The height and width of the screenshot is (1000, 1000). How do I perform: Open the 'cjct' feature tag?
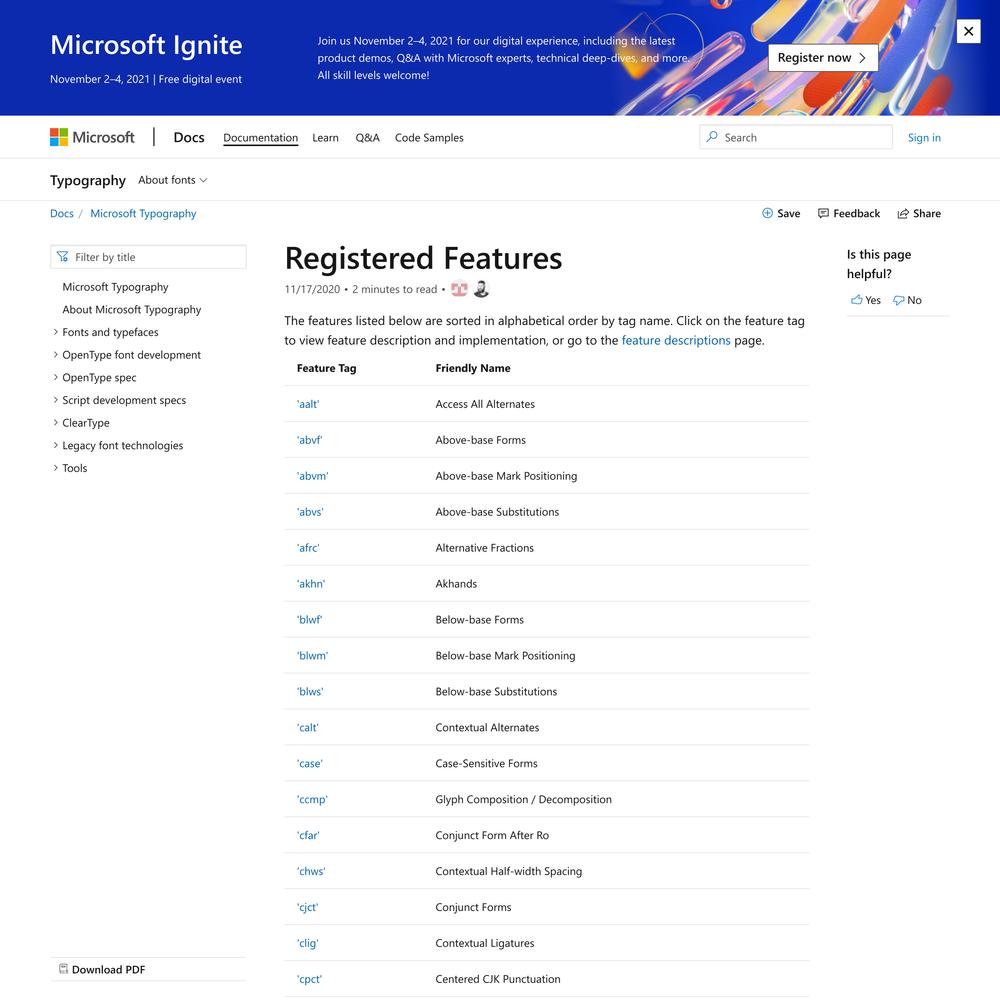pyautogui.click(x=307, y=907)
